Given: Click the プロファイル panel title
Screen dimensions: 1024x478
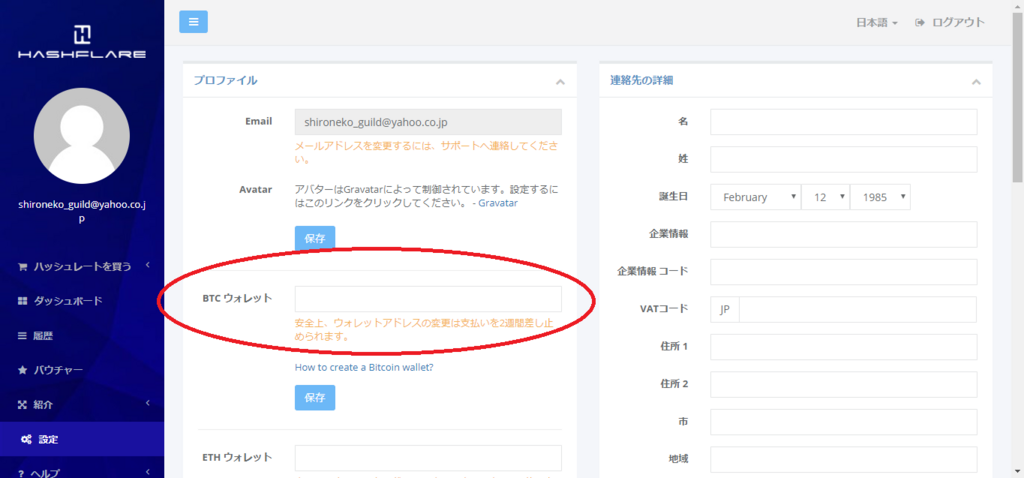Looking at the screenshot, I should (225, 81).
